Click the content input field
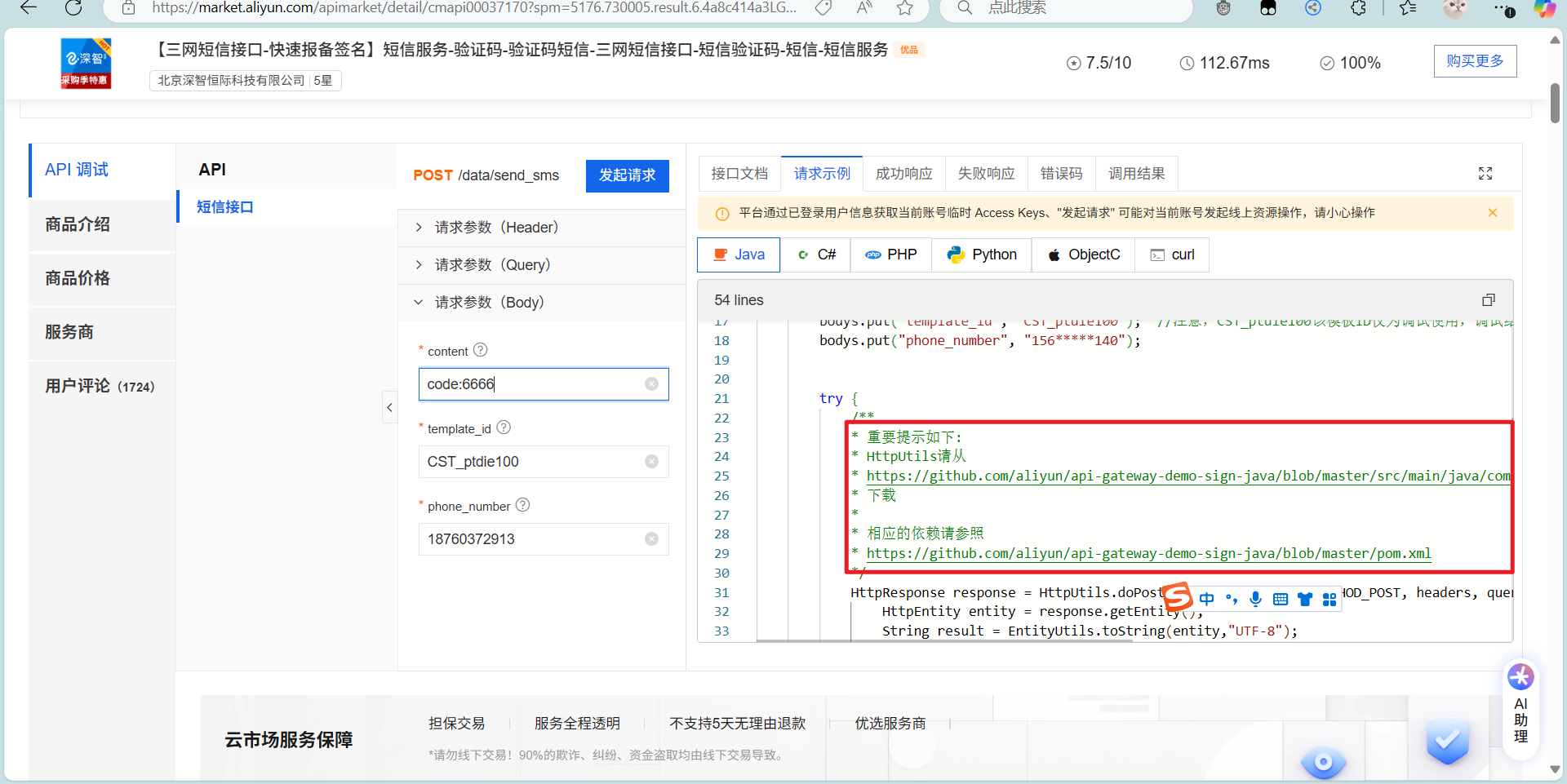The image size is (1567, 784). (544, 384)
